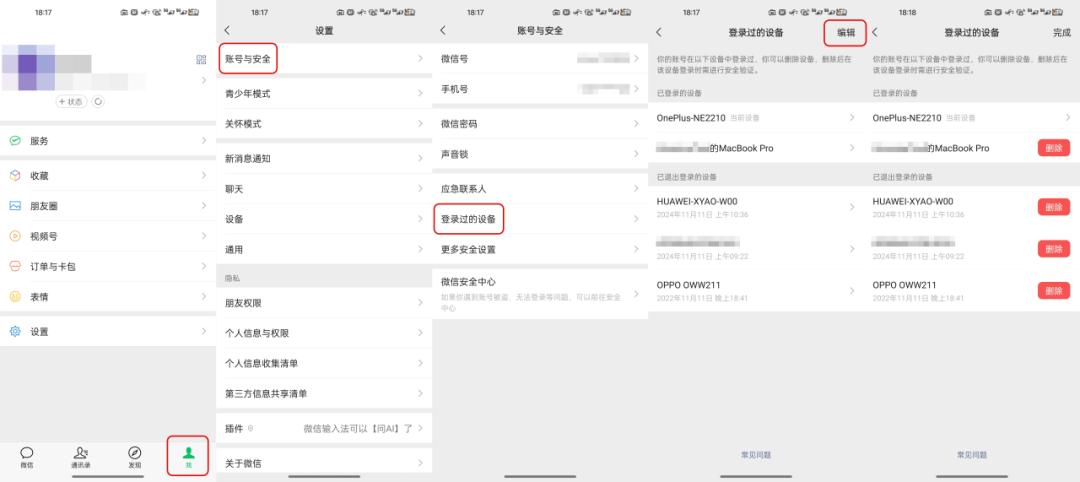
Task: Open 登录过的设备 entry
Action: (x=468, y=219)
